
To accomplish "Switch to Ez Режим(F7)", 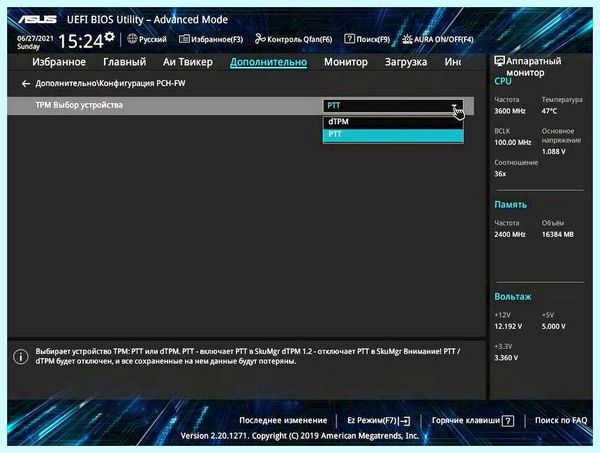I will click(378, 420).
